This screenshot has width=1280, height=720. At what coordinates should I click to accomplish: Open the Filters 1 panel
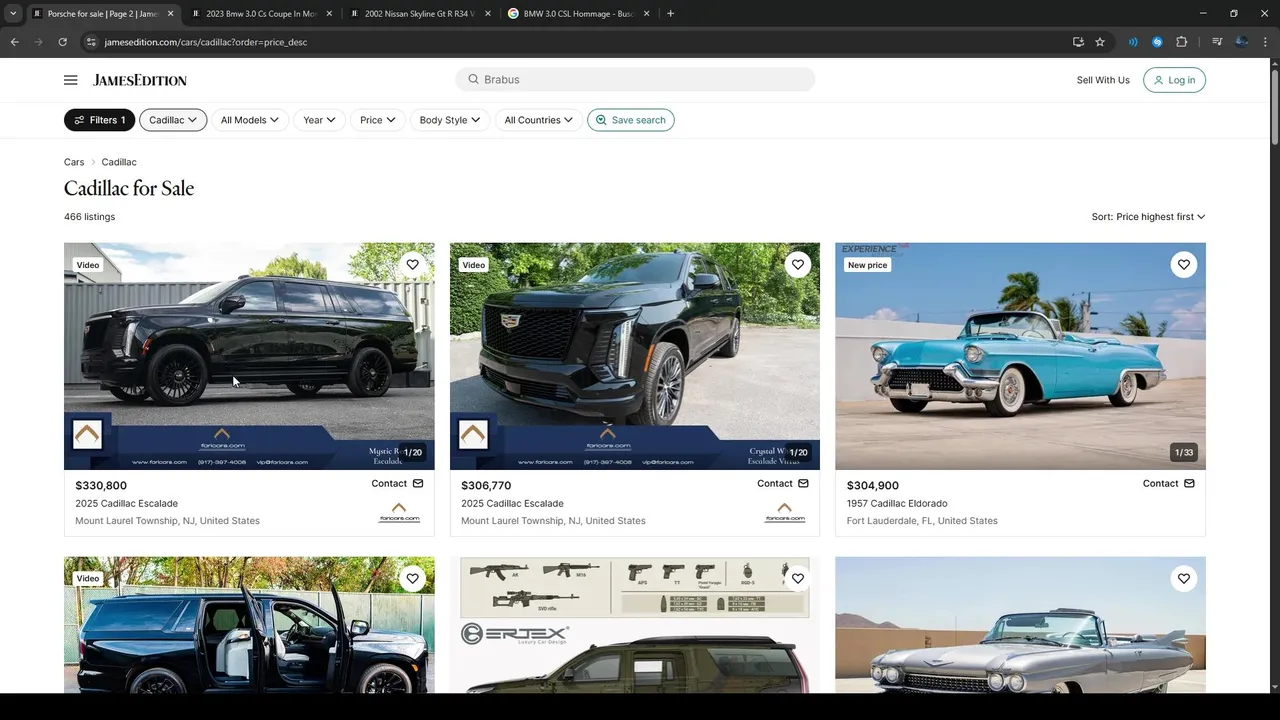[99, 120]
